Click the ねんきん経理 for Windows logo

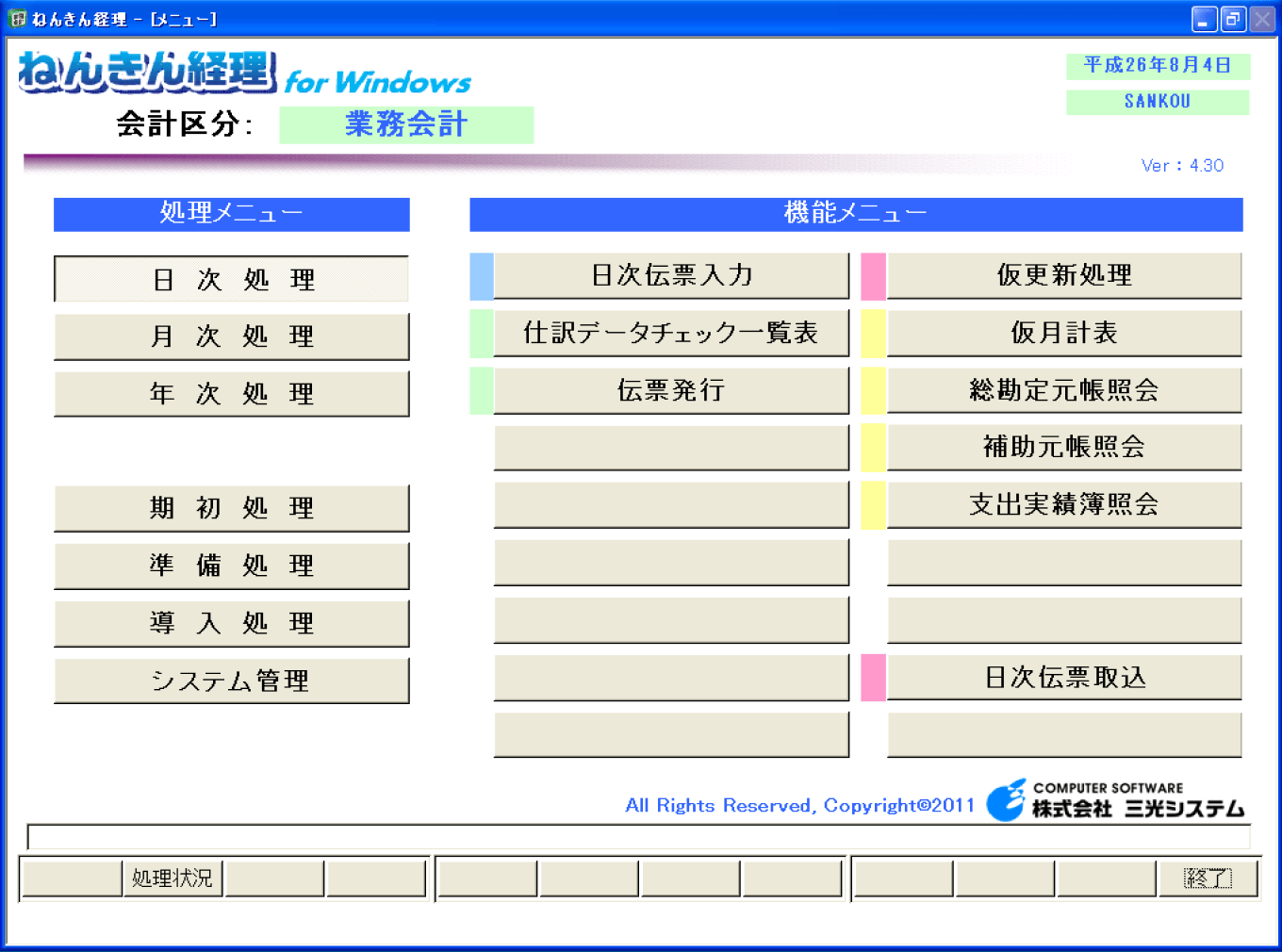245,74
